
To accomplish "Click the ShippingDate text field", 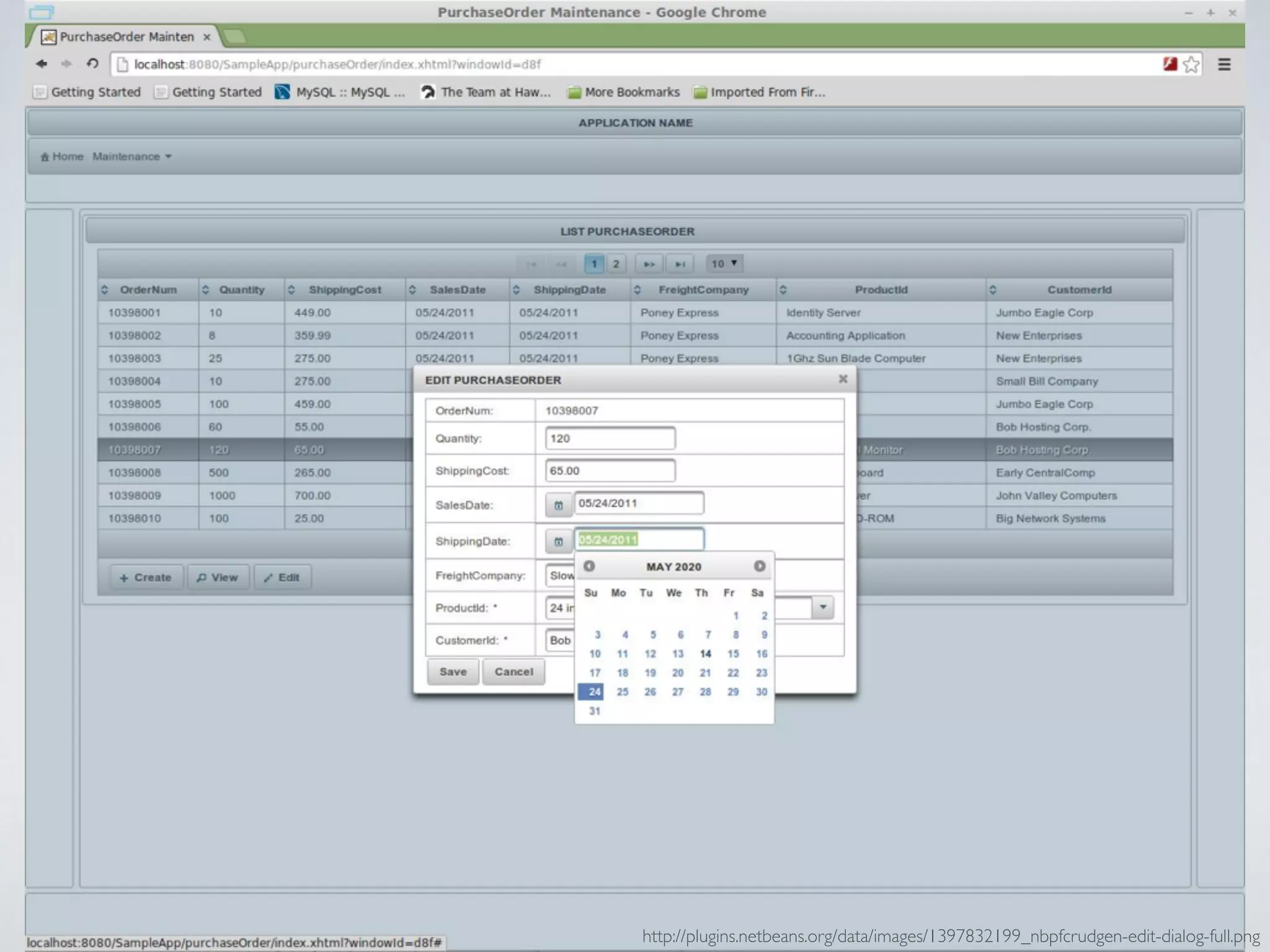I will pos(639,539).
